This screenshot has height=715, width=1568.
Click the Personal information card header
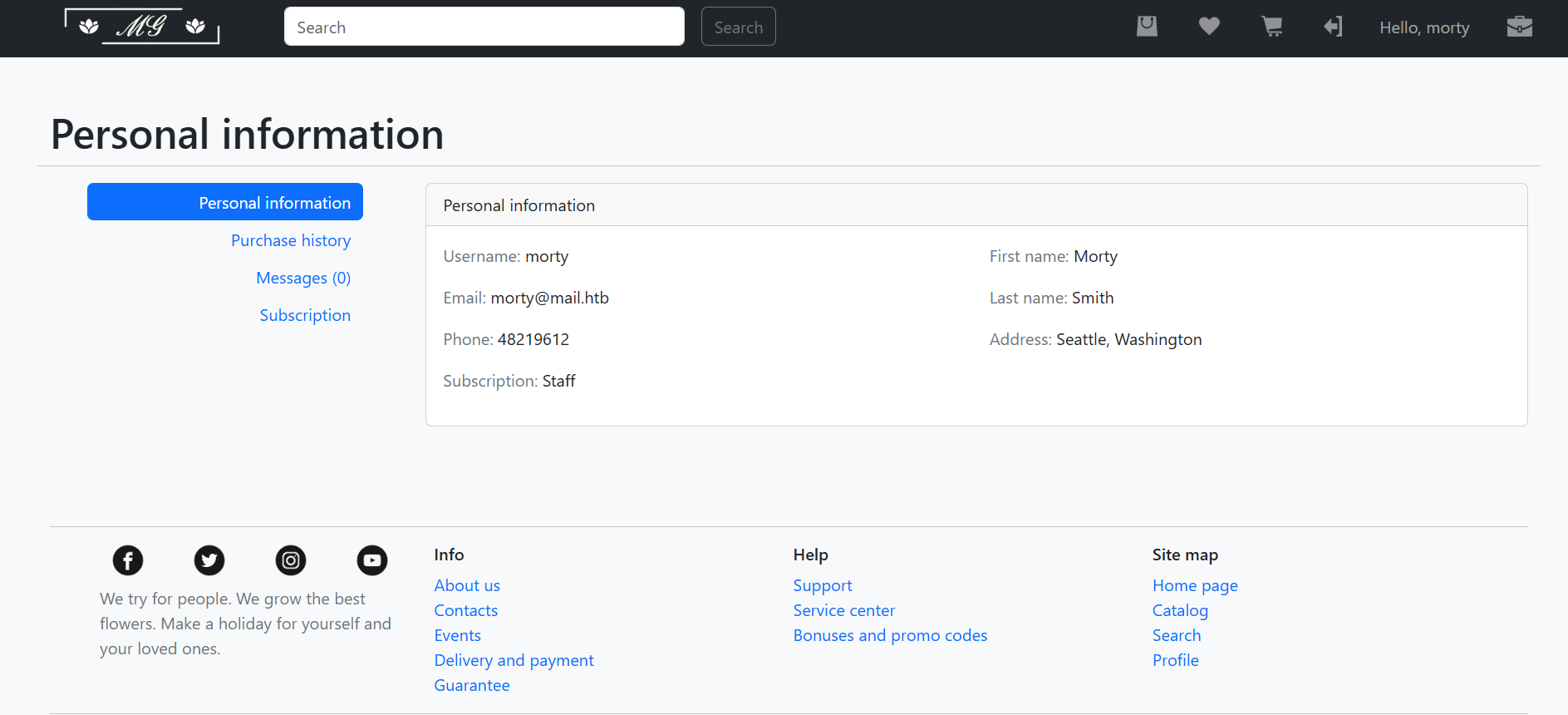pyautogui.click(x=976, y=205)
